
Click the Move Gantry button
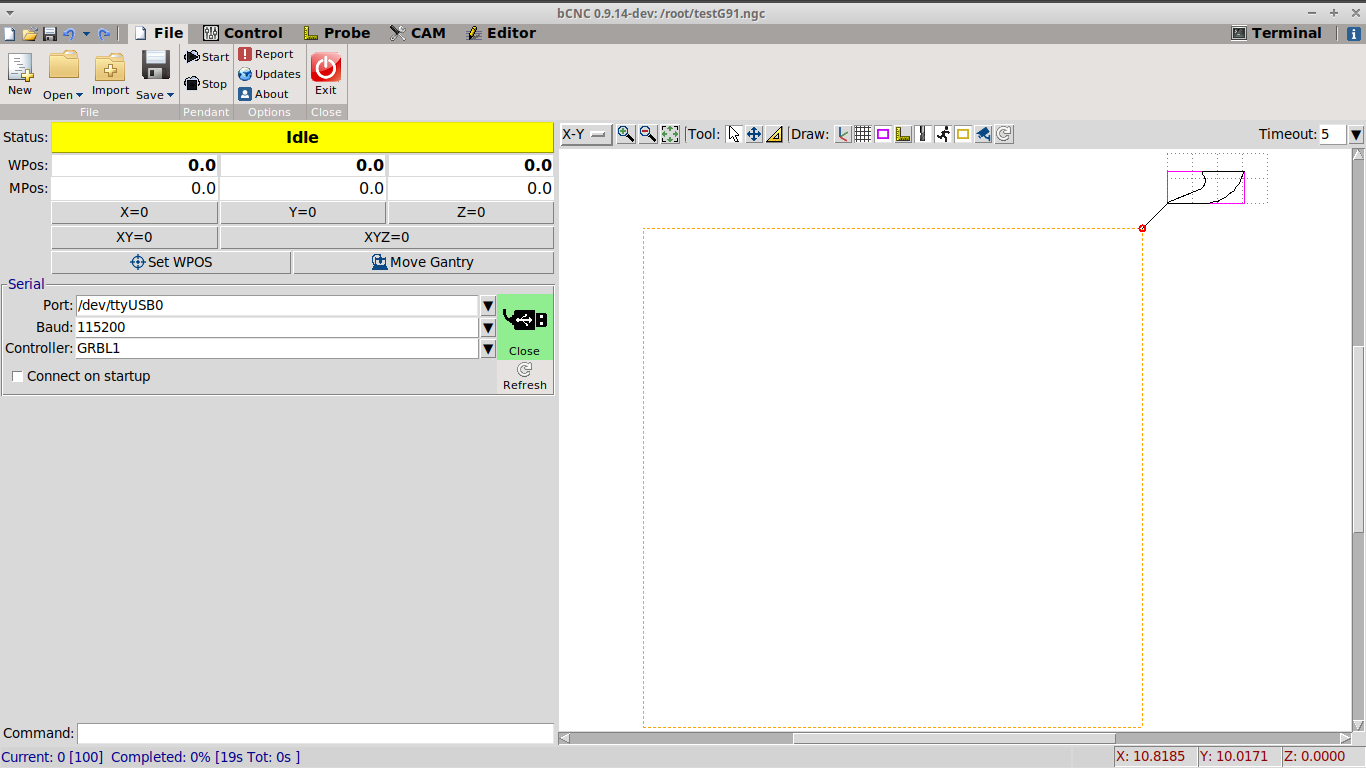pos(423,262)
